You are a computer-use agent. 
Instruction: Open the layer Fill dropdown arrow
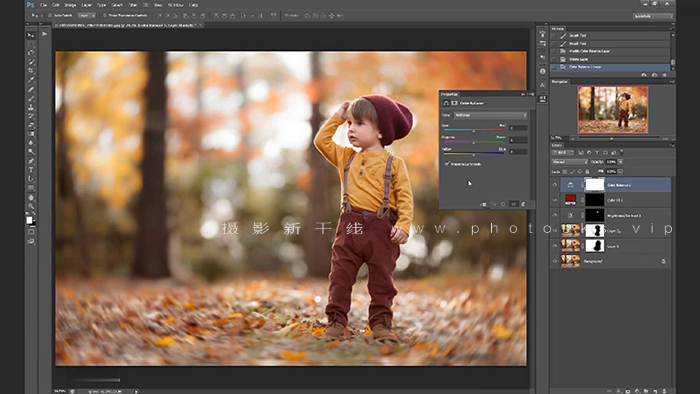tap(621, 171)
